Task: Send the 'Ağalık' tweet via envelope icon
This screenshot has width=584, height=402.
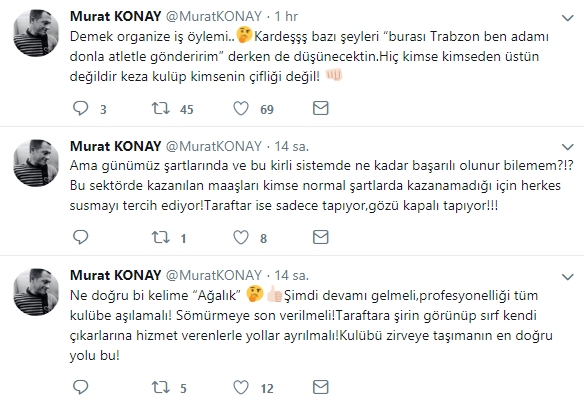Action: 320,387
